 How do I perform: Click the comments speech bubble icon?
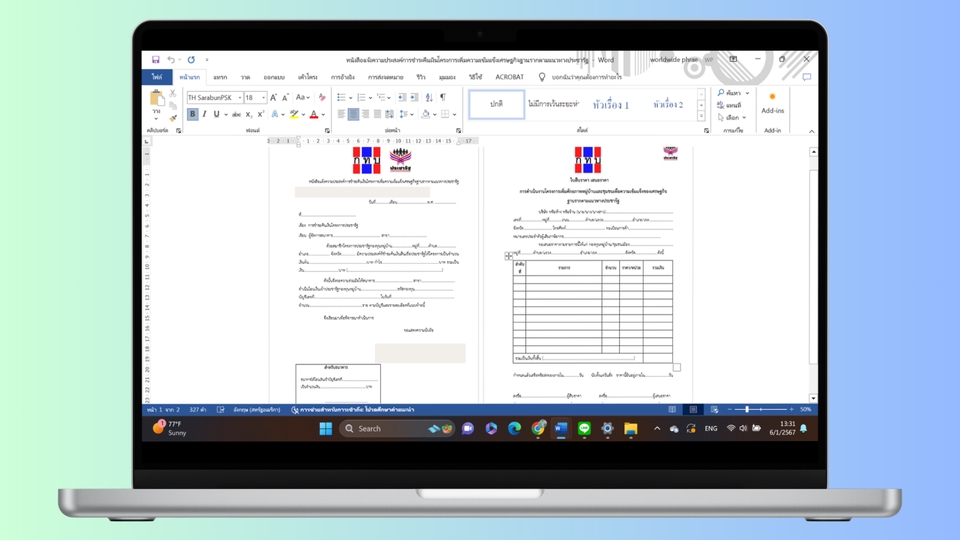point(807,77)
